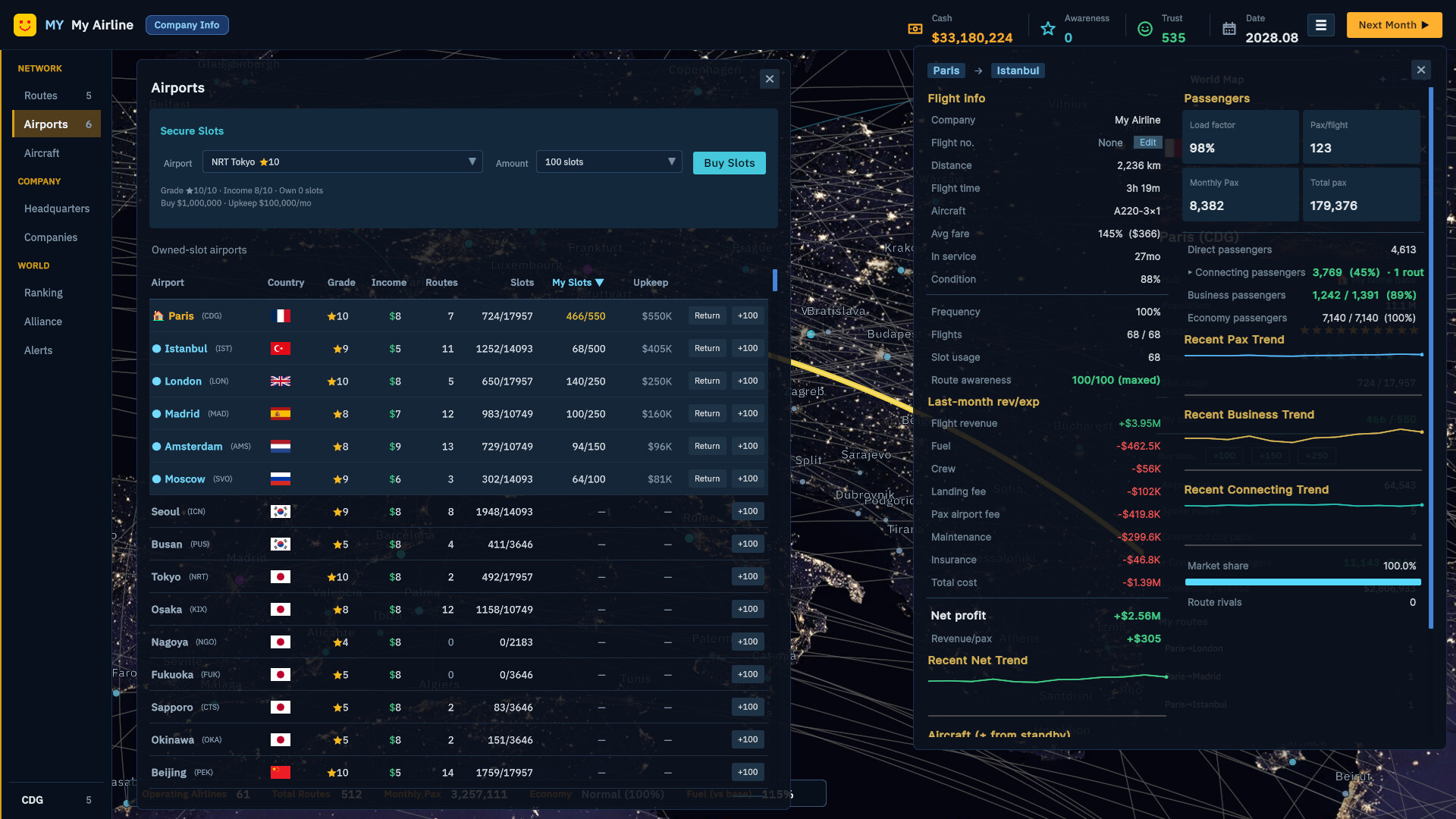The width and height of the screenshot is (1456, 819).
Task: Click the date calendar icon
Action: pos(1229,29)
